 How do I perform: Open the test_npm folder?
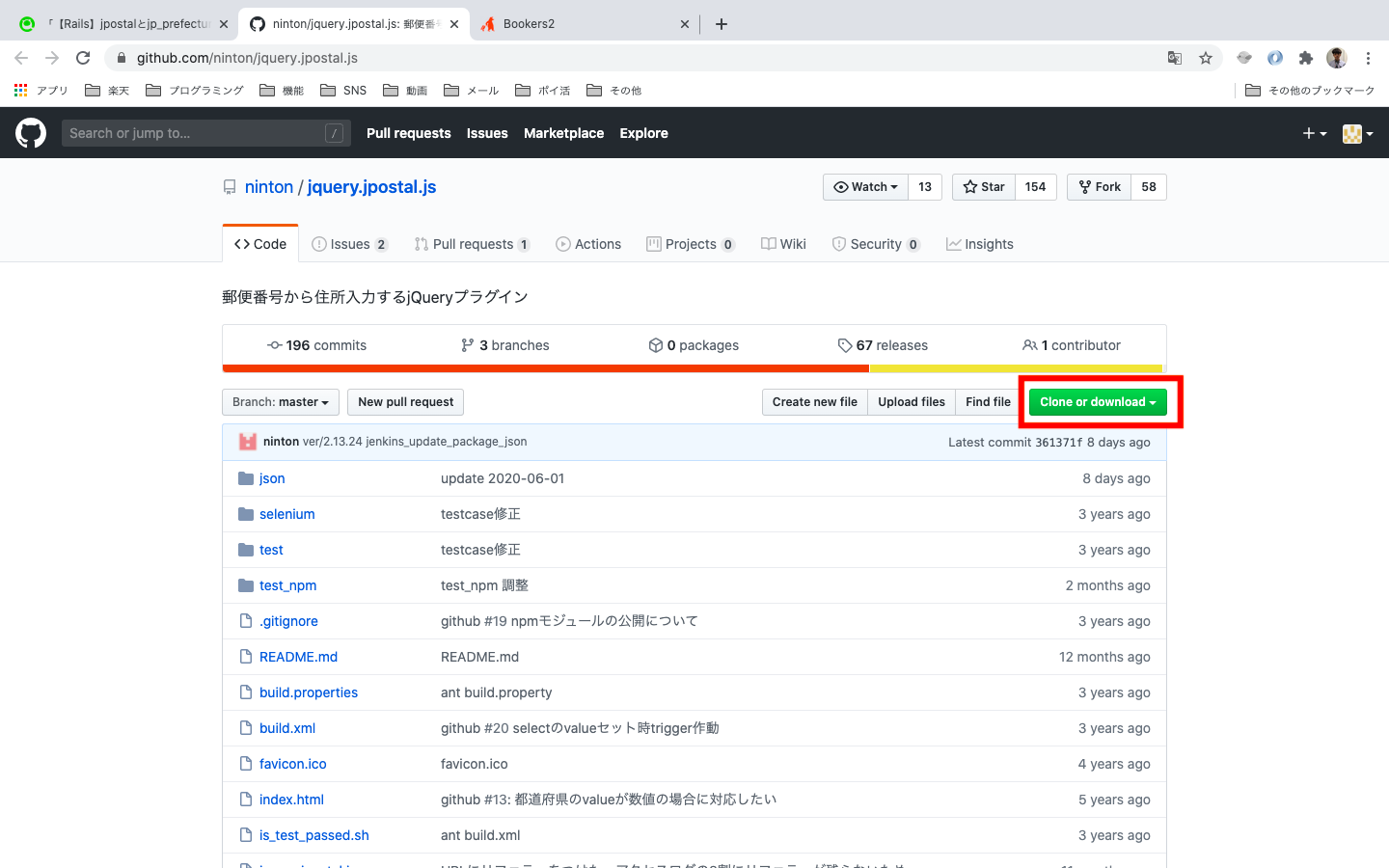[x=287, y=585]
